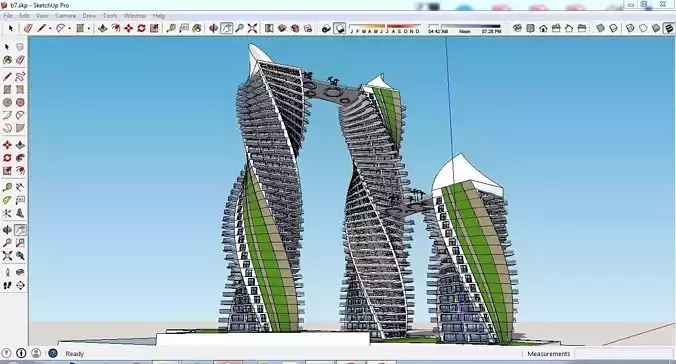Select the Polygon tool in left toolbar

click(20, 103)
